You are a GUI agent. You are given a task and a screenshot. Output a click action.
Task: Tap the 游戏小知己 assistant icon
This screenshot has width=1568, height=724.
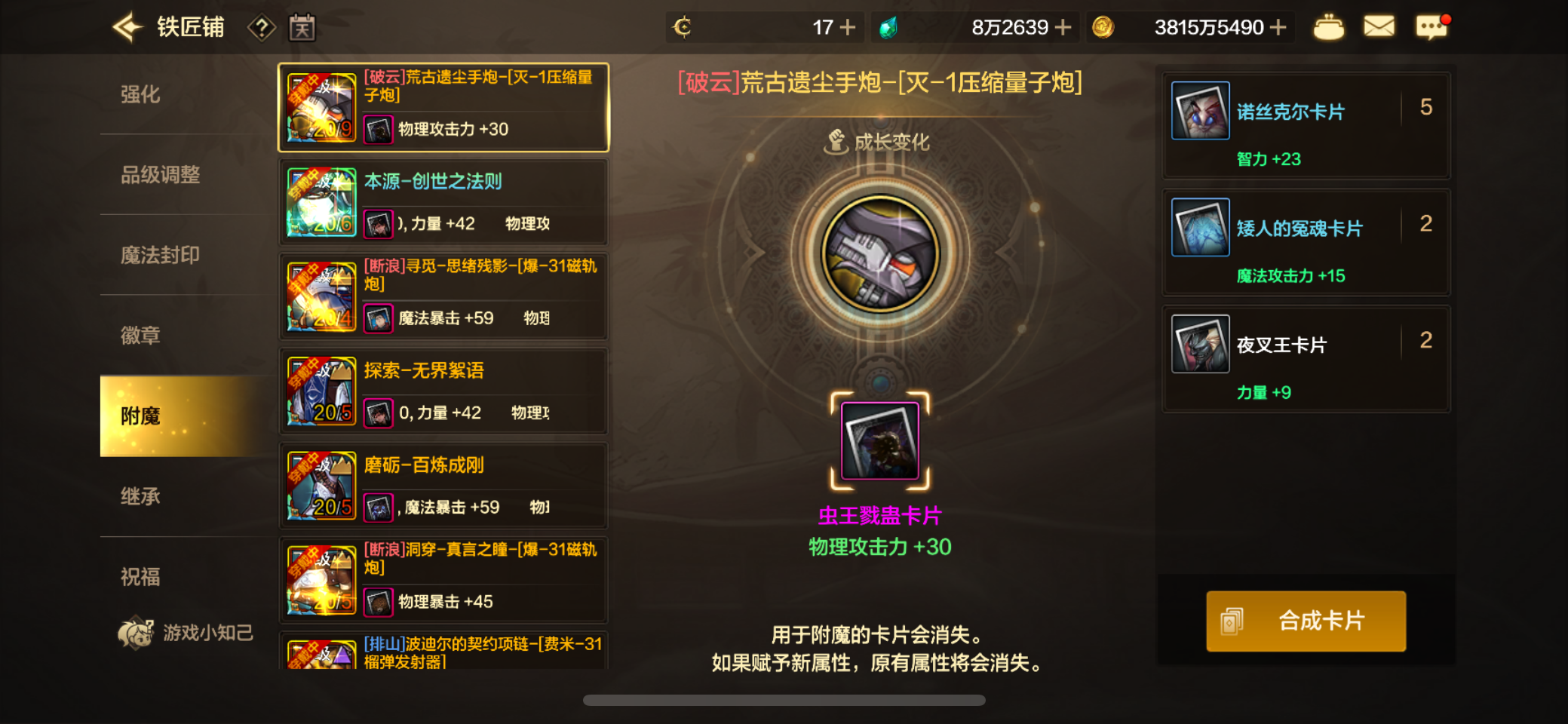136,633
